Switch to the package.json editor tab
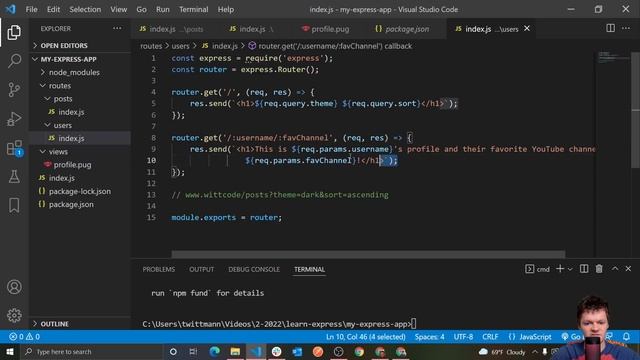The height and width of the screenshot is (360, 640). click(402, 29)
